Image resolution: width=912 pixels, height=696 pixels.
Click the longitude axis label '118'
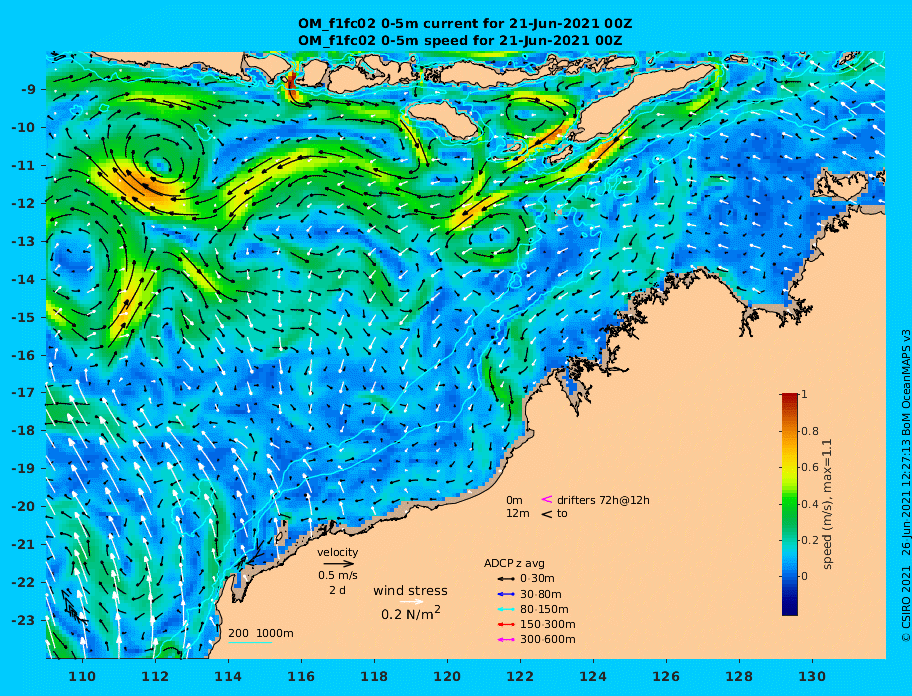(374, 676)
